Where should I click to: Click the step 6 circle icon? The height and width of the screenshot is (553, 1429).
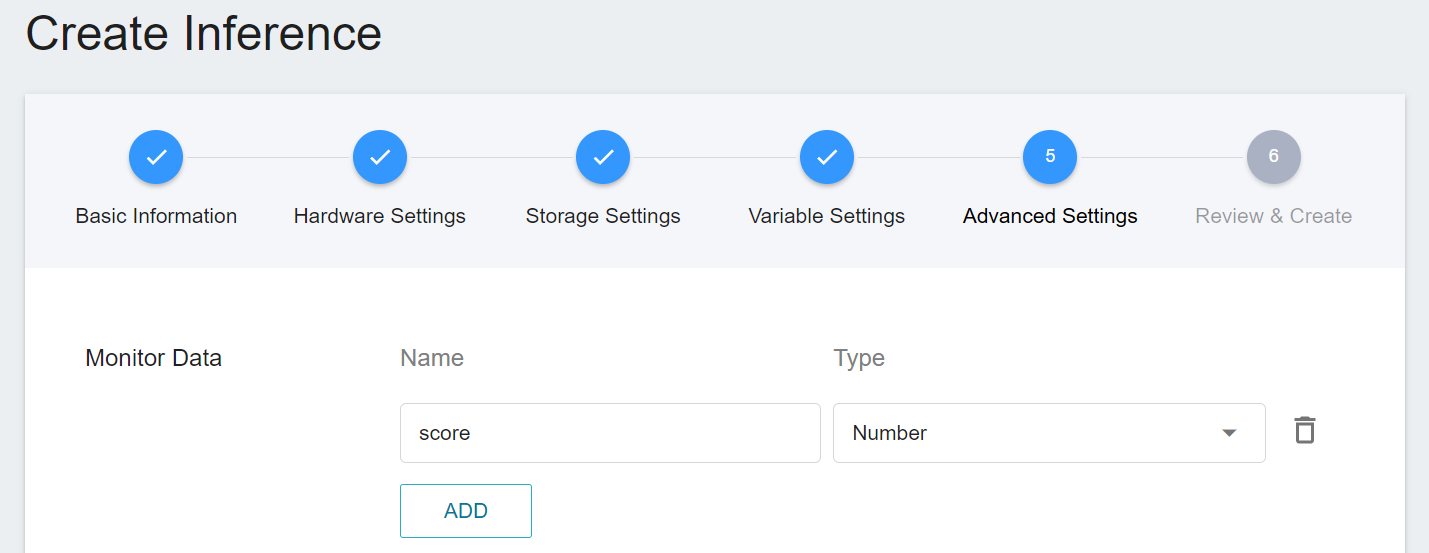click(1274, 157)
